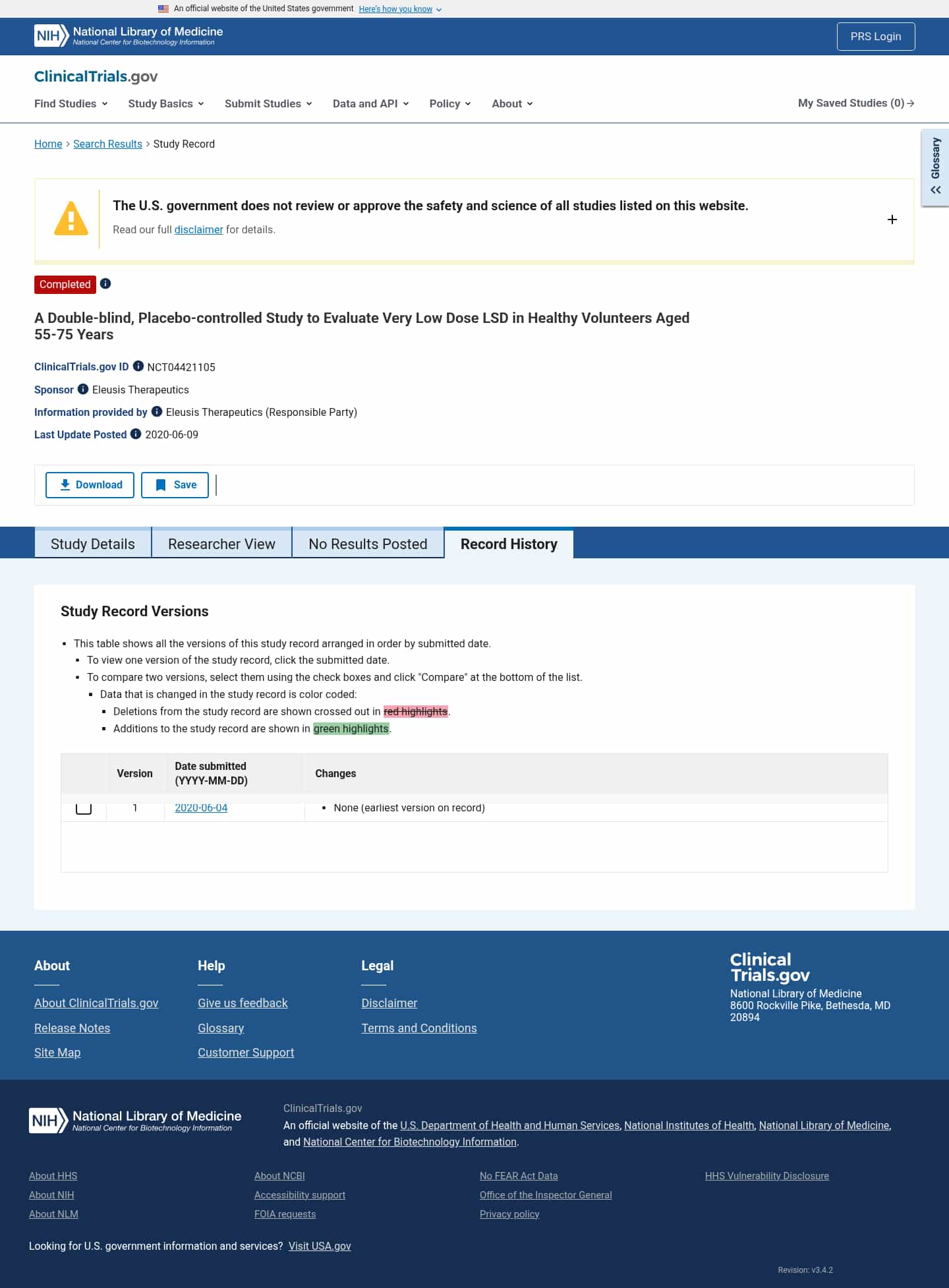Click the PRS Login button

[x=876, y=36]
